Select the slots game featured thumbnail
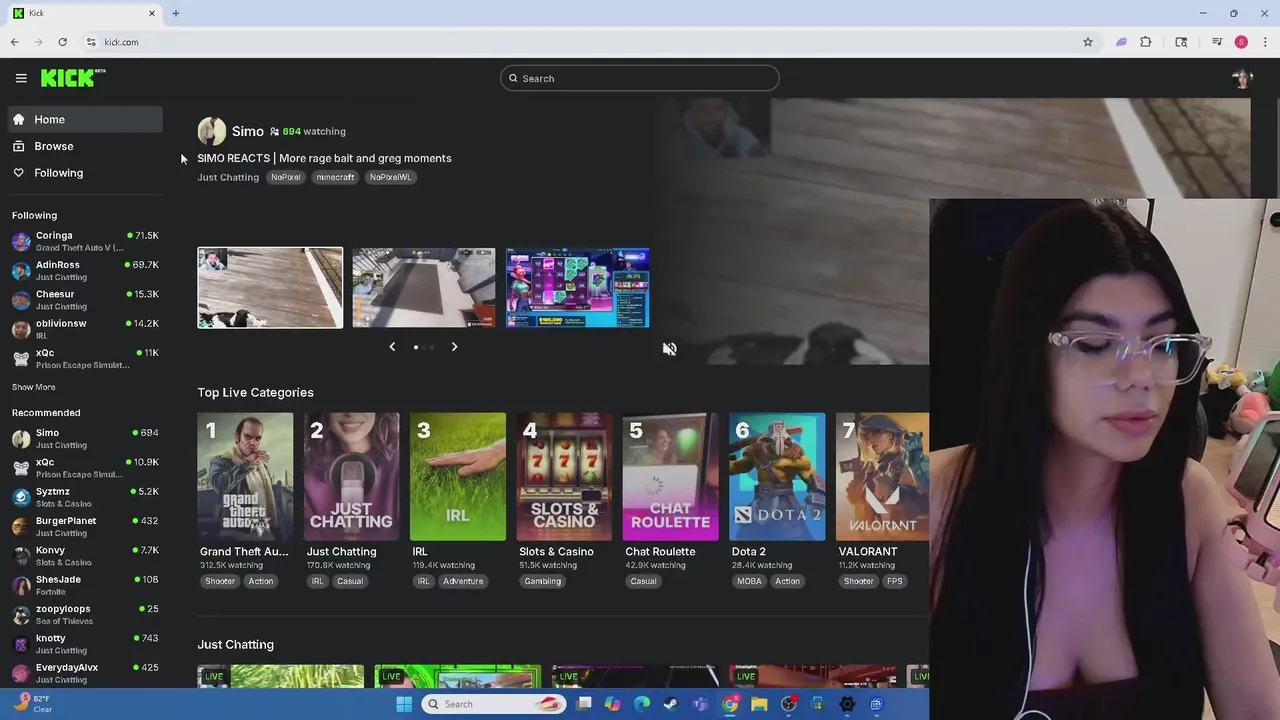The width and height of the screenshot is (1280, 720). [578, 288]
